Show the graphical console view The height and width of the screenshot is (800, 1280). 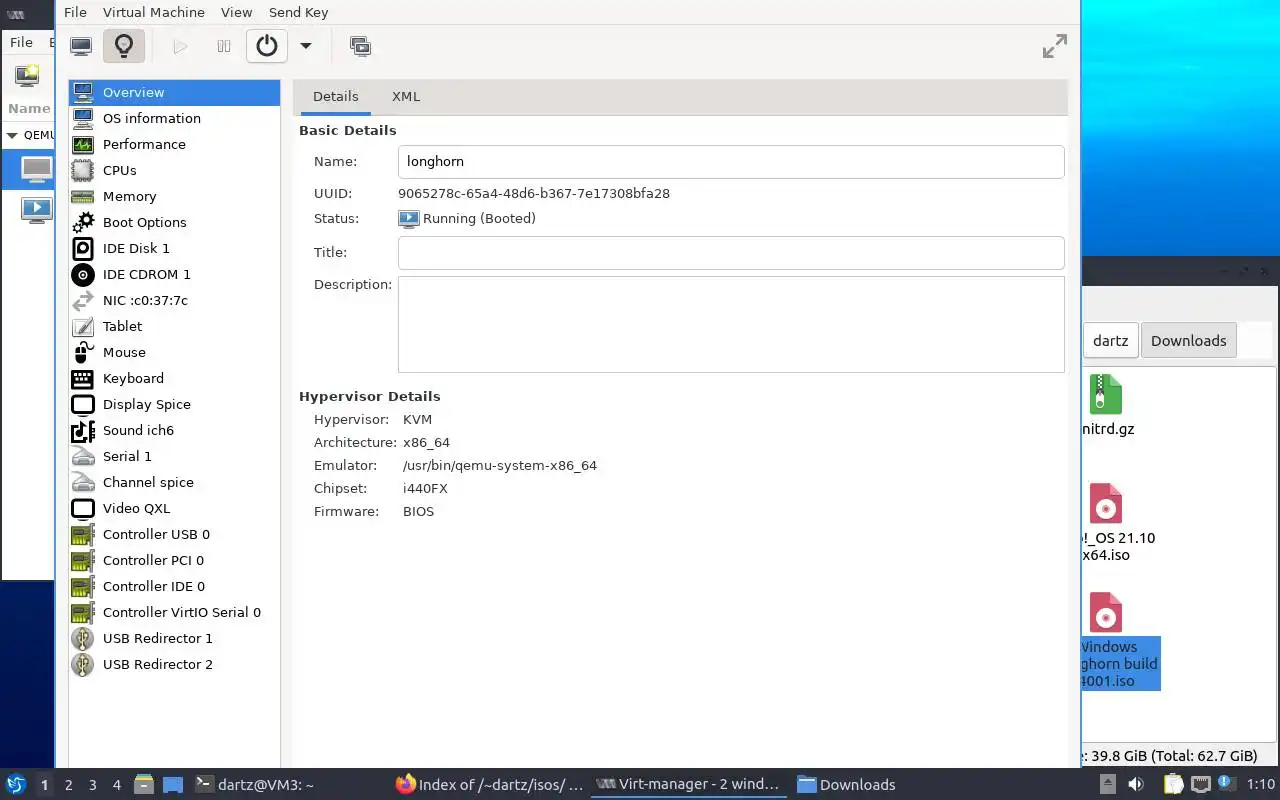81,46
